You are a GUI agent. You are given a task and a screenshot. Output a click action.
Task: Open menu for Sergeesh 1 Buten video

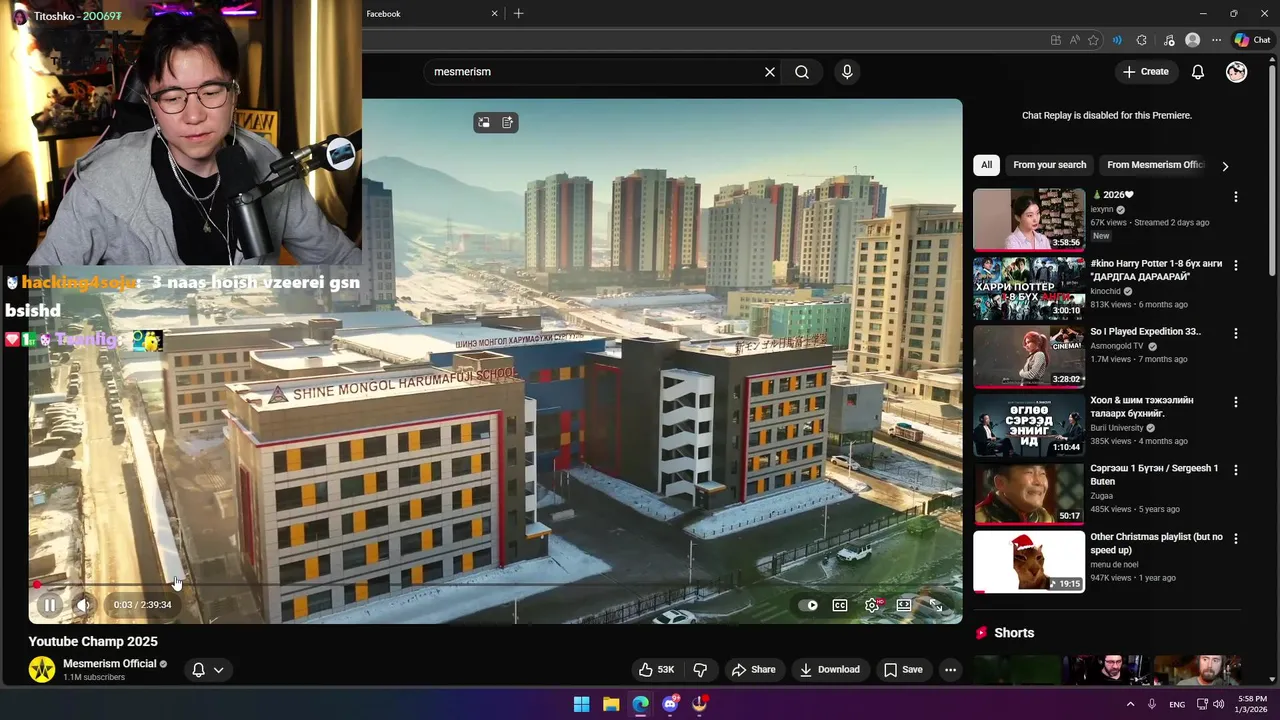1236,470
